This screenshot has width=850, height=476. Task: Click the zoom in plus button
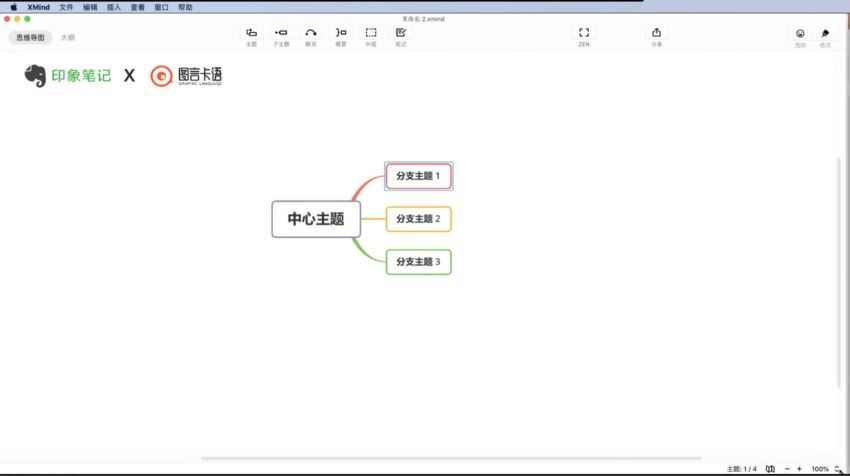(x=799, y=469)
